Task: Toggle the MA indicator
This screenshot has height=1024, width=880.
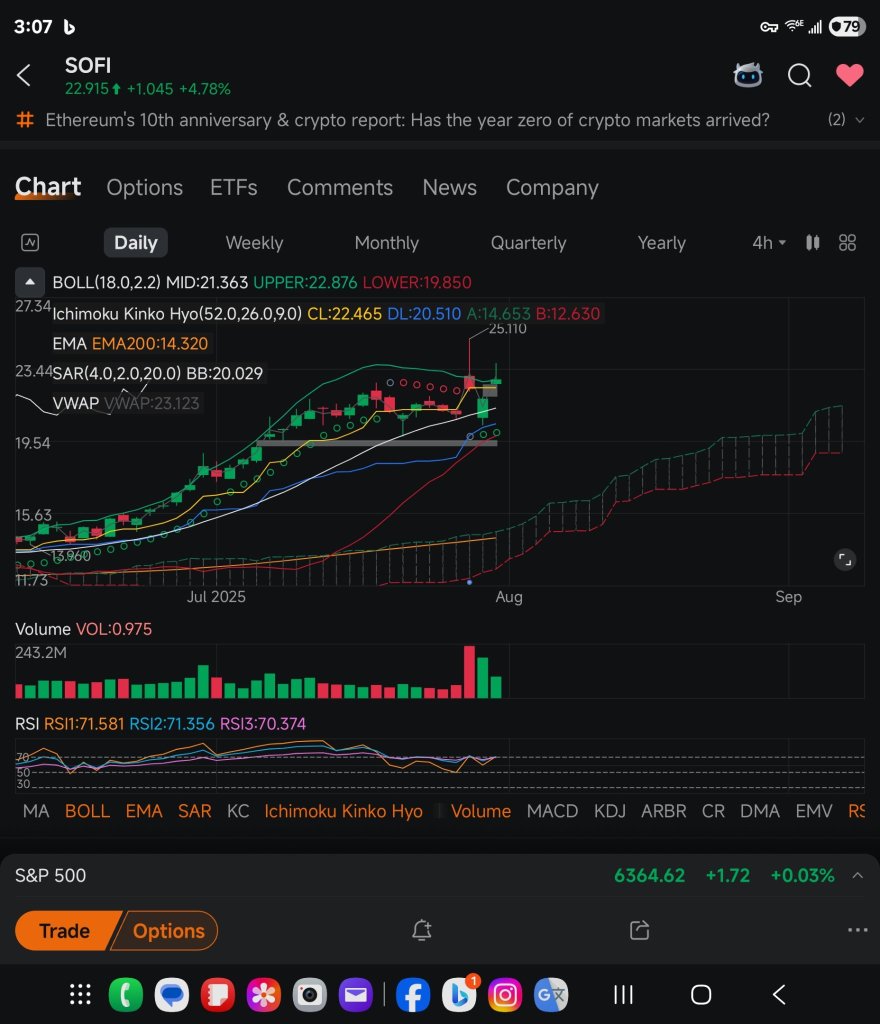Action: click(36, 811)
